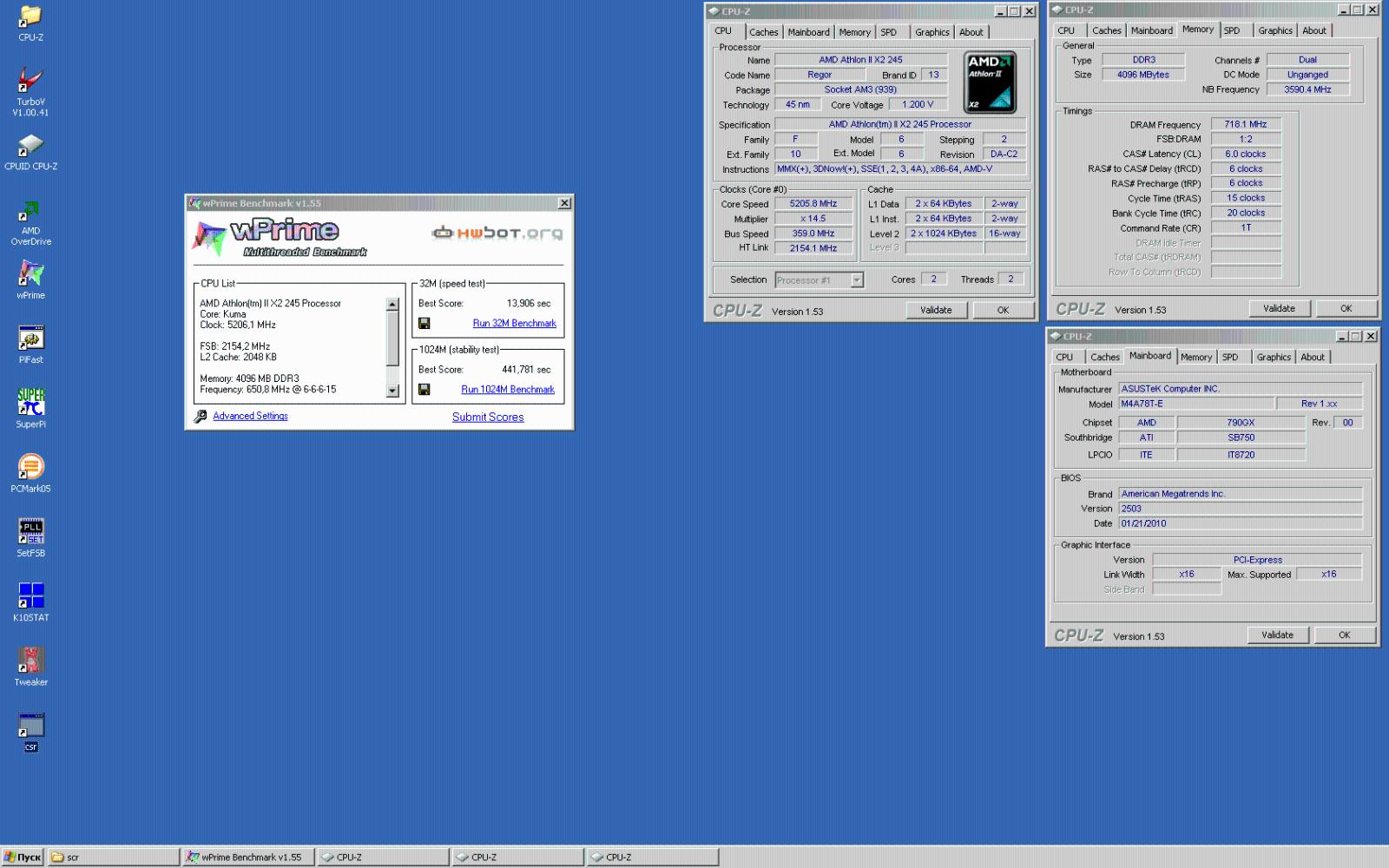Open About tab in CPU-Z Mainboard window
1389x868 pixels.
click(1313, 357)
